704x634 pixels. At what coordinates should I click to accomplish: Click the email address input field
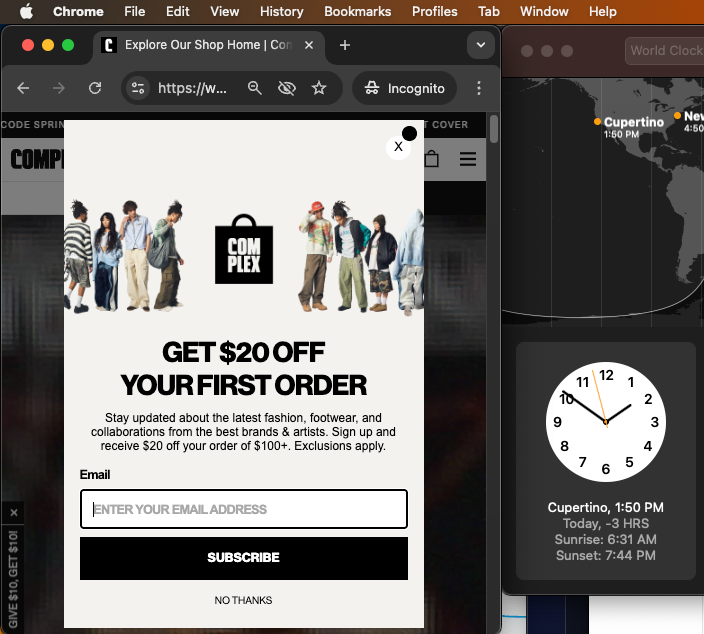coord(244,509)
